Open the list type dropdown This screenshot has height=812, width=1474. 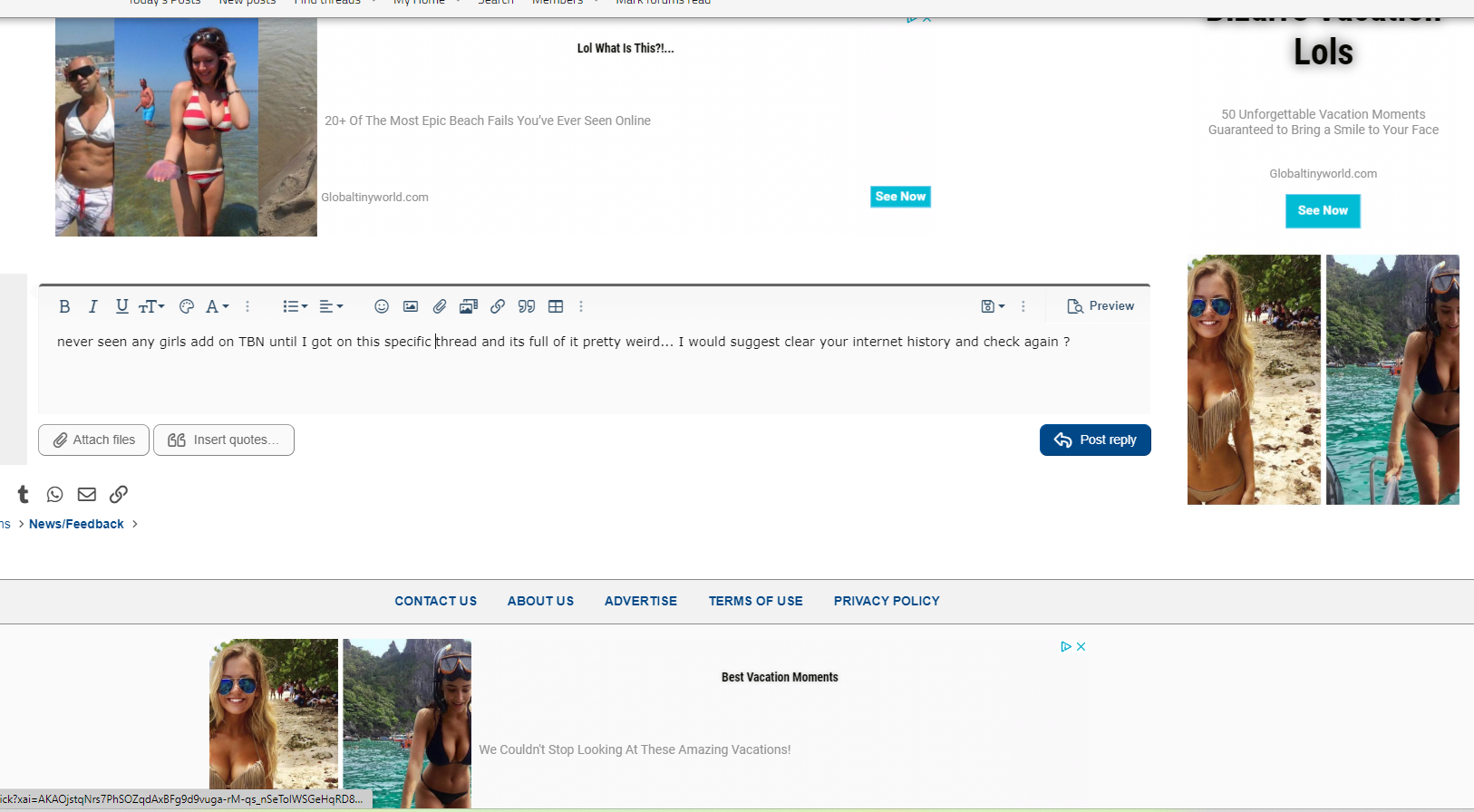(296, 306)
